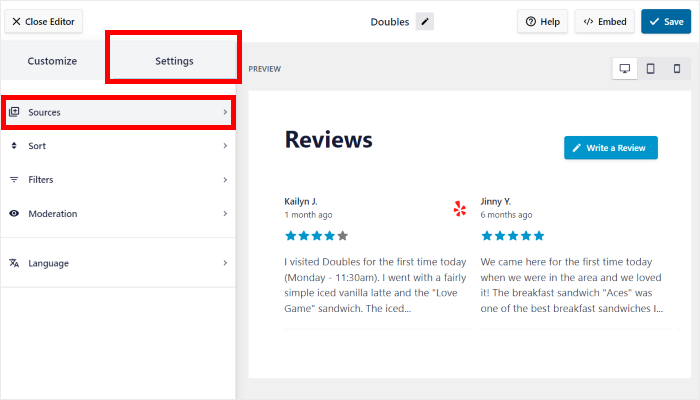Switch to the Customize tab
Image resolution: width=700 pixels, height=400 pixels.
pos(52,61)
